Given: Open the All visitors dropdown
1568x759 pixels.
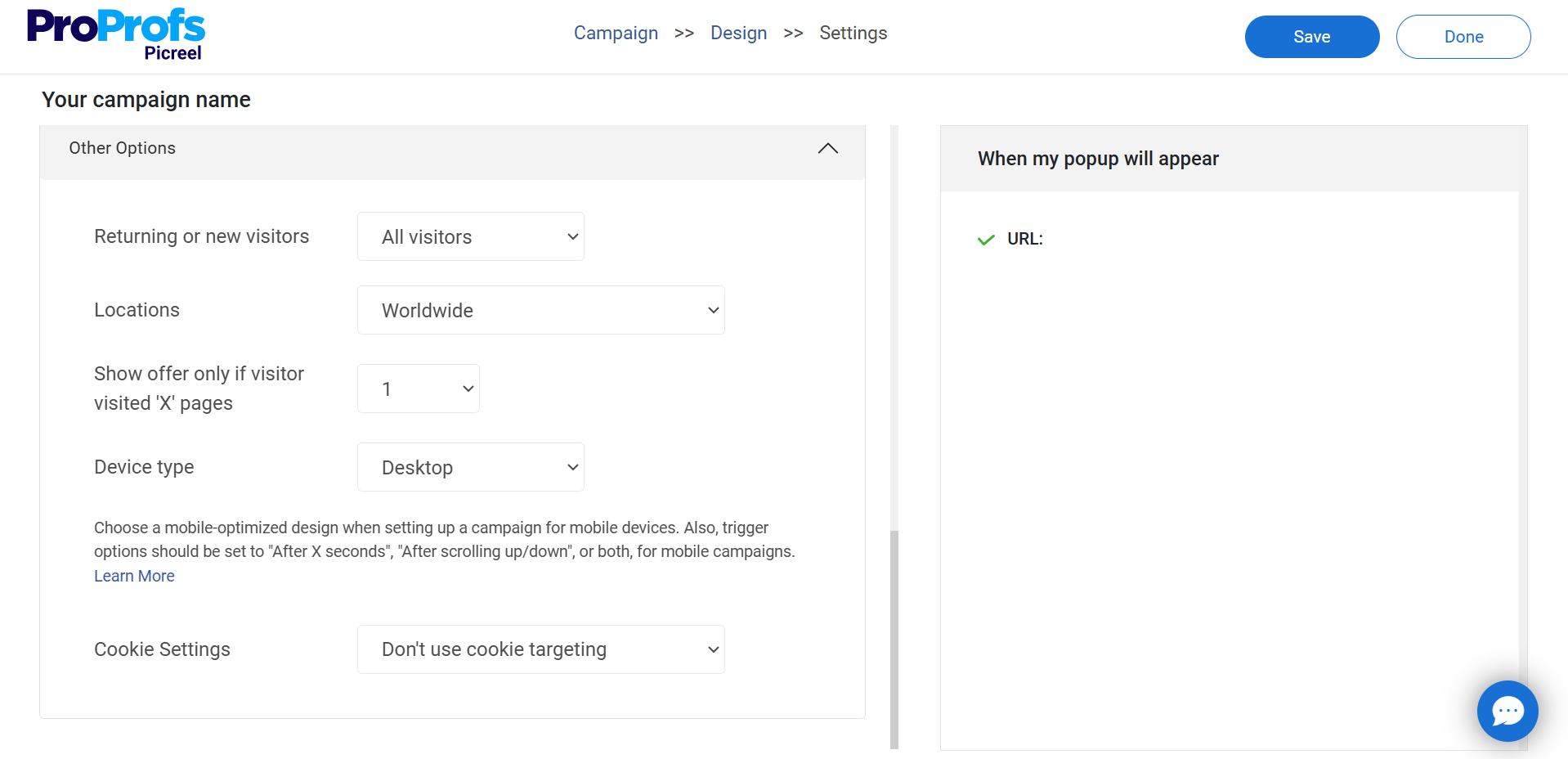Looking at the screenshot, I should 470,236.
